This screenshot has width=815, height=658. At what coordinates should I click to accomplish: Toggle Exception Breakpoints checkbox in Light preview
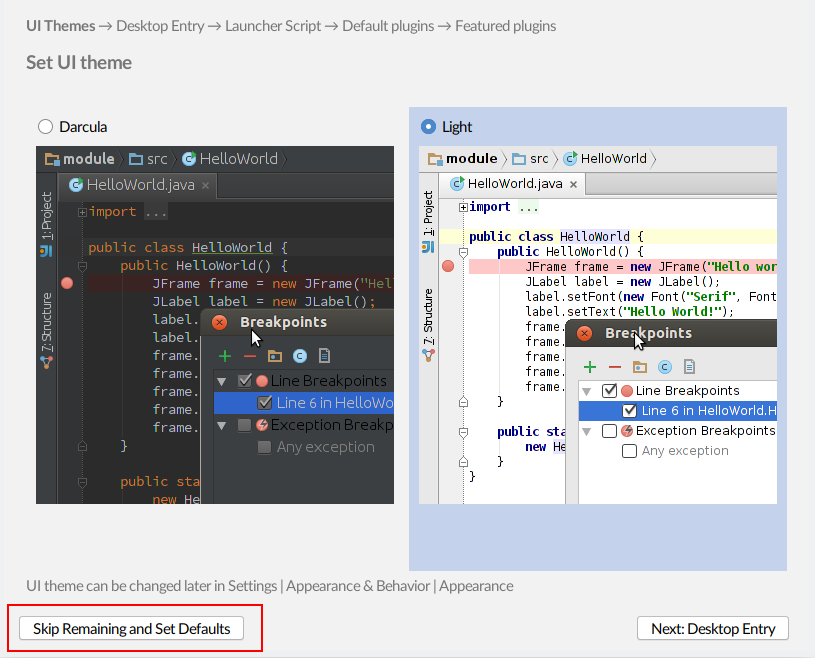click(x=609, y=431)
